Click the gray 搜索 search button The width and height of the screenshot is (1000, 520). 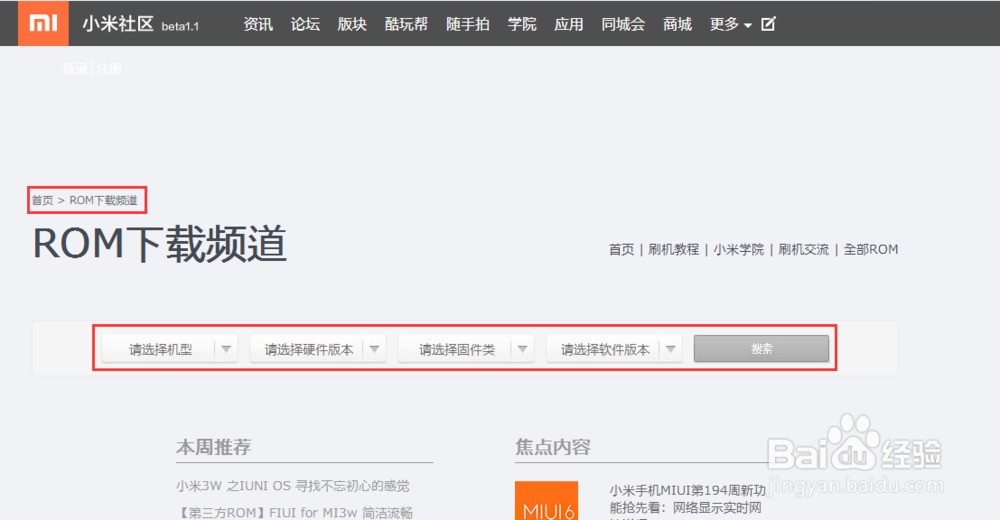(x=761, y=349)
